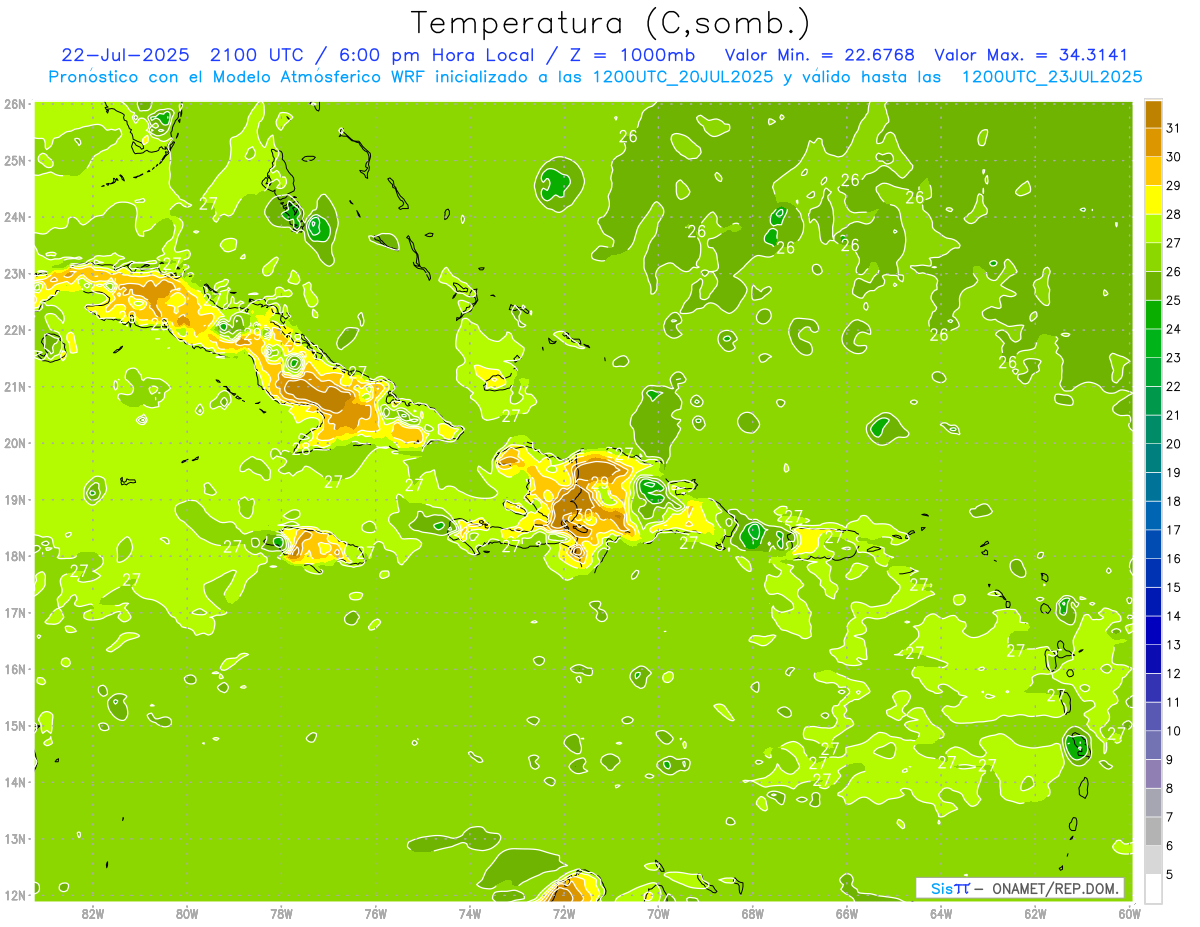Viewport: 1200px width, 927px height.
Task: Click the "26N" latitude axis label
Action: coord(16,104)
